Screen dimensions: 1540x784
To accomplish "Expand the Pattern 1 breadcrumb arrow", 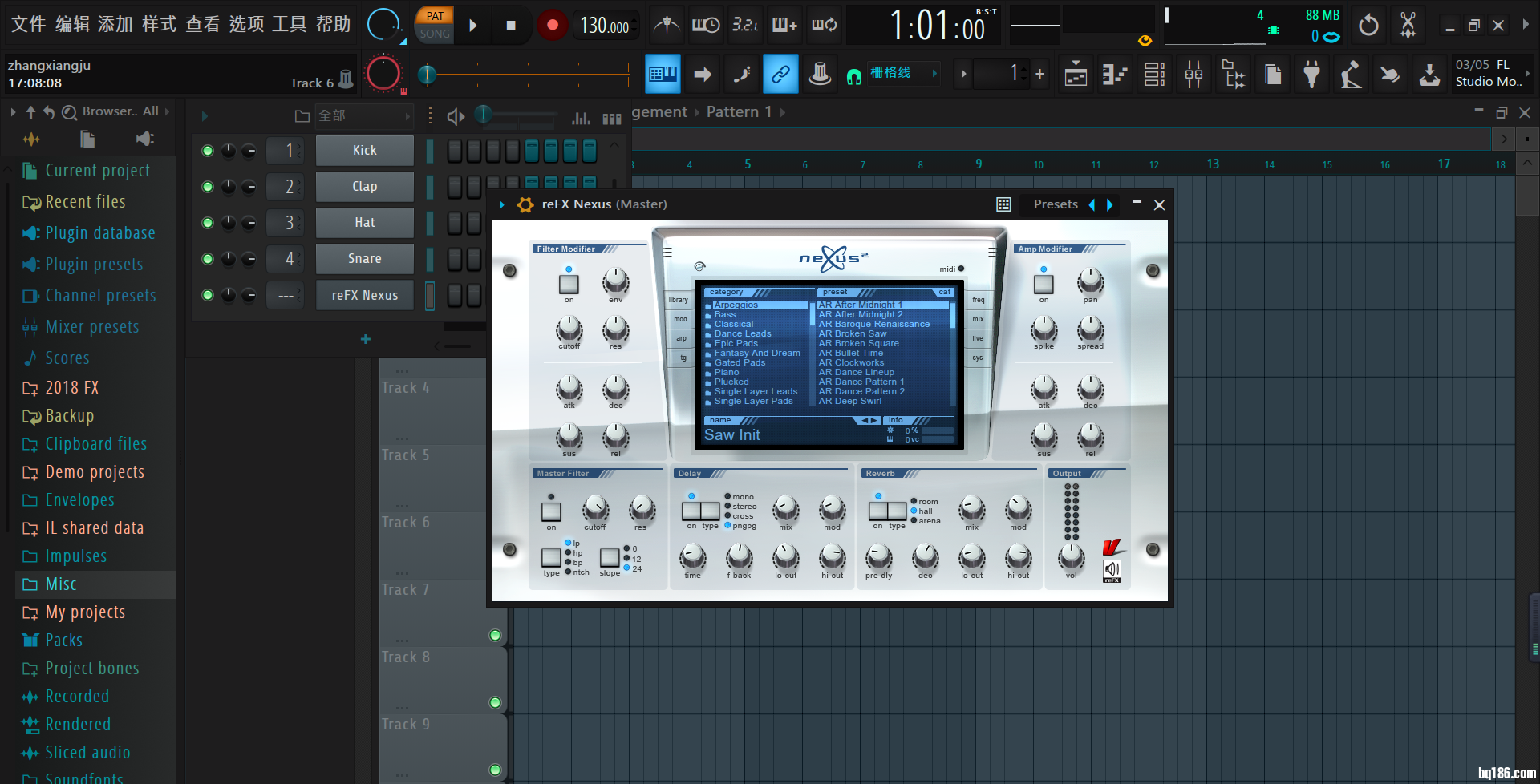I will [x=782, y=112].
